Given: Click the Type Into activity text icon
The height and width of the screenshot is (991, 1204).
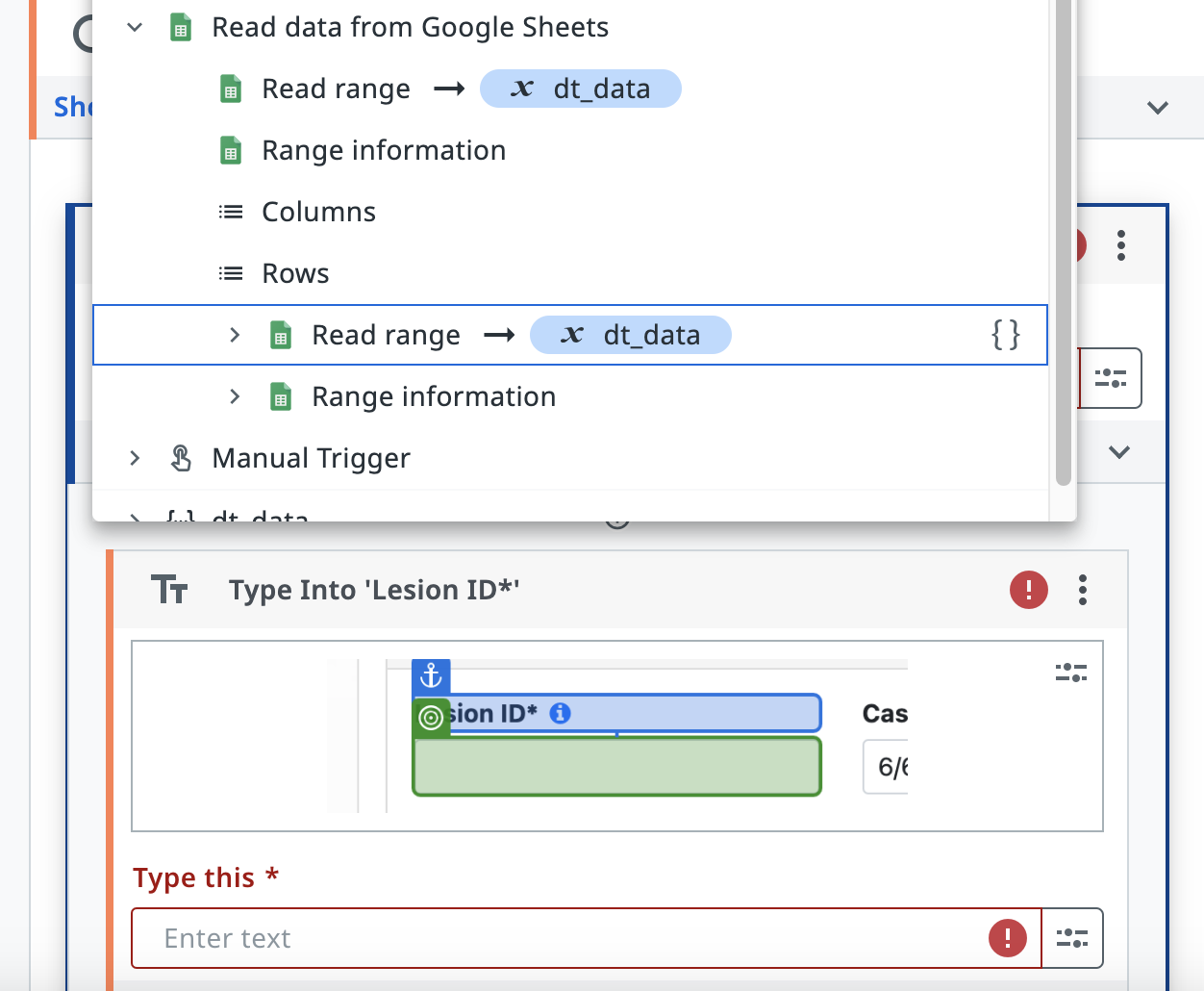Looking at the screenshot, I should [x=170, y=590].
